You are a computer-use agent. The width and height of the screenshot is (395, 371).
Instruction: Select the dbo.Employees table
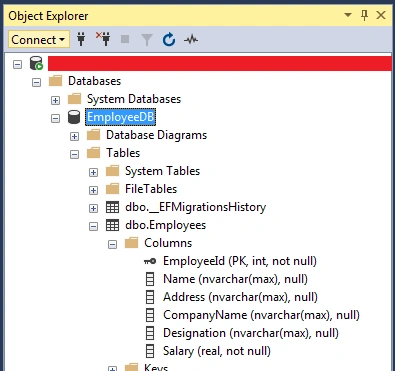tap(165, 225)
